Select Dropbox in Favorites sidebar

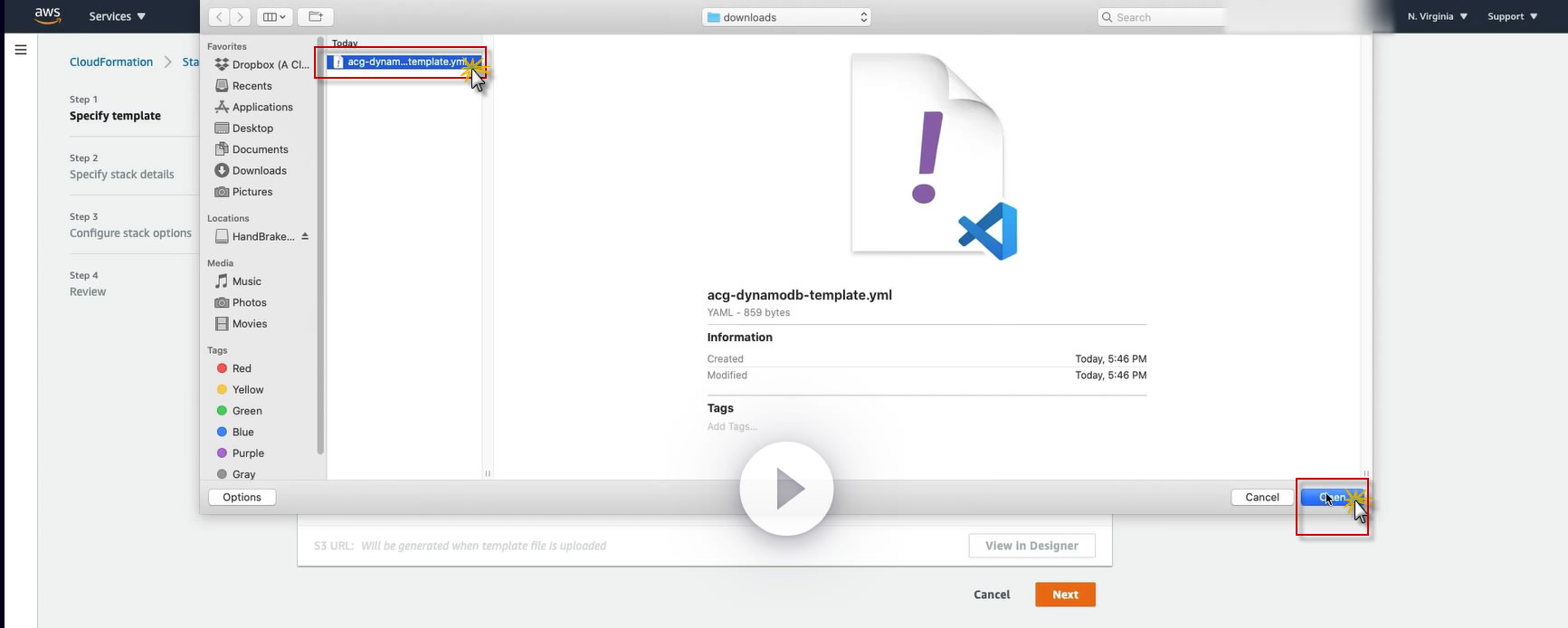click(x=262, y=64)
